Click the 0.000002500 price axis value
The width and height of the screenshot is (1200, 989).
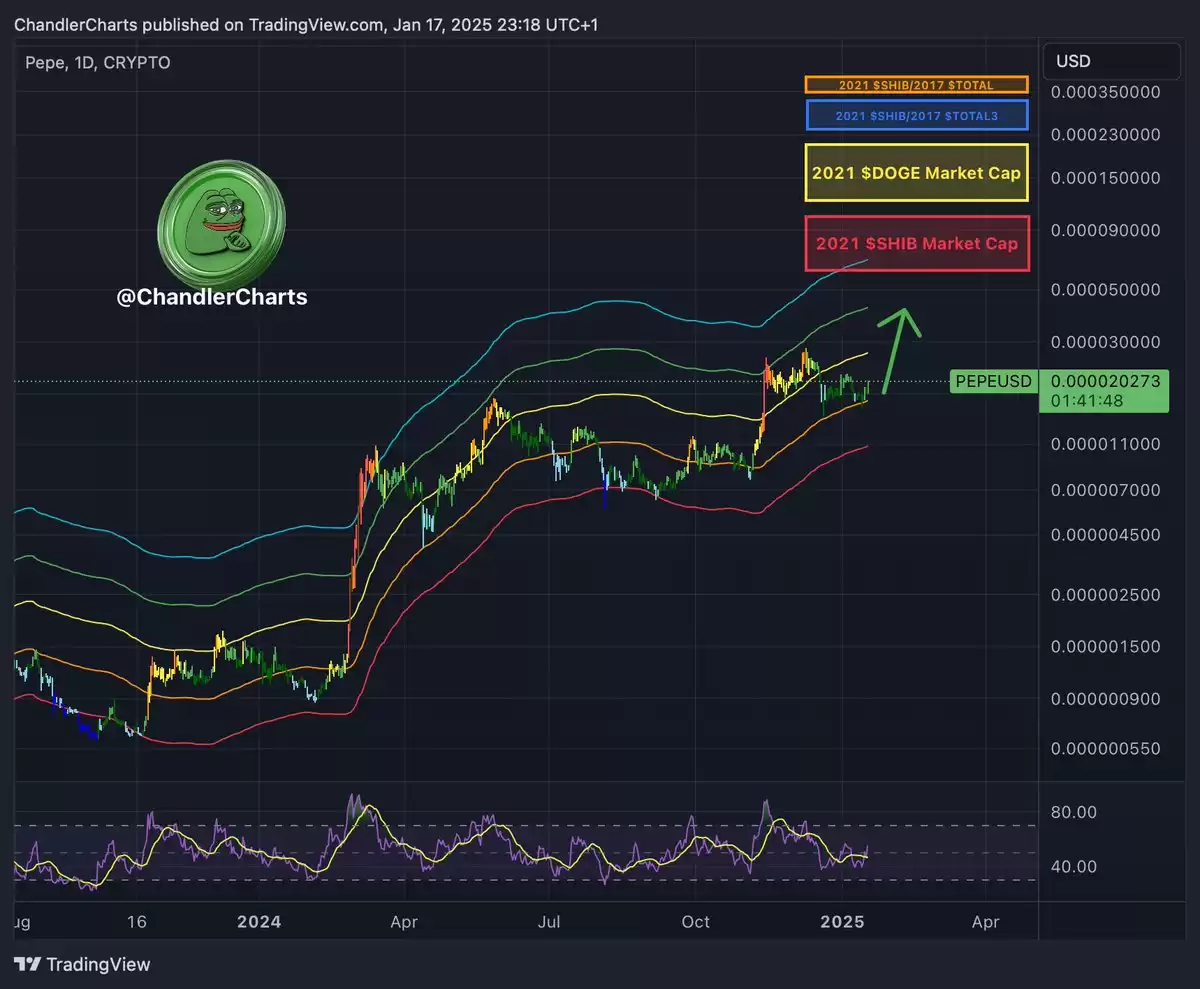point(1105,595)
